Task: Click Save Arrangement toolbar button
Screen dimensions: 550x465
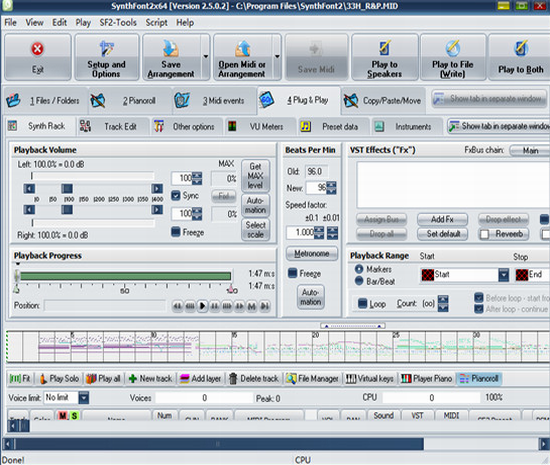Action: (x=171, y=57)
